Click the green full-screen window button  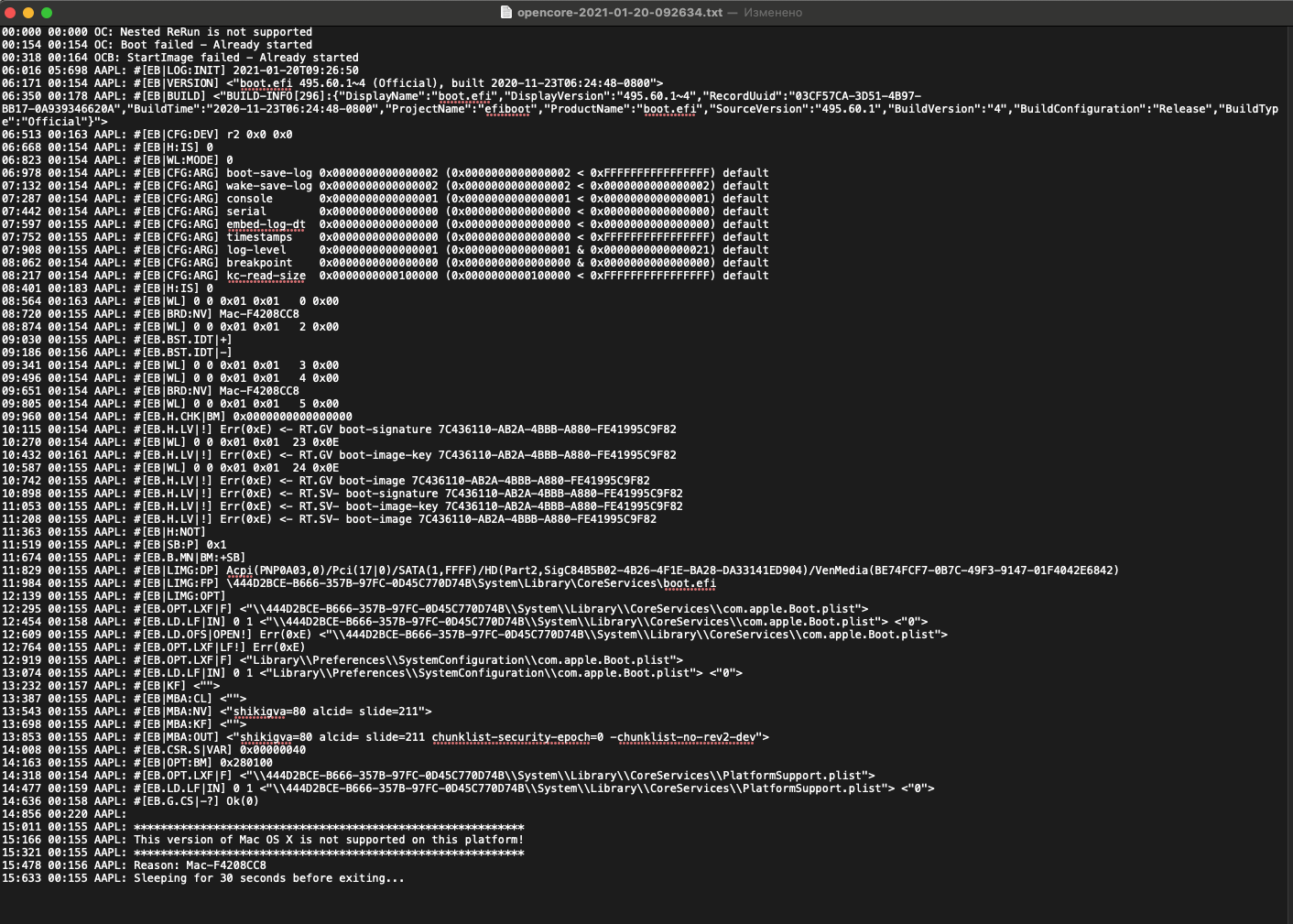pyautogui.click(x=47, y=13)
